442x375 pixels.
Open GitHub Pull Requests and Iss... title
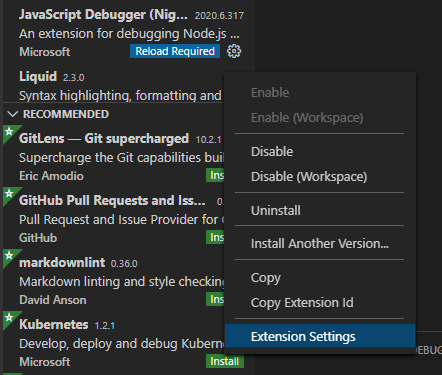coord(112,201)
